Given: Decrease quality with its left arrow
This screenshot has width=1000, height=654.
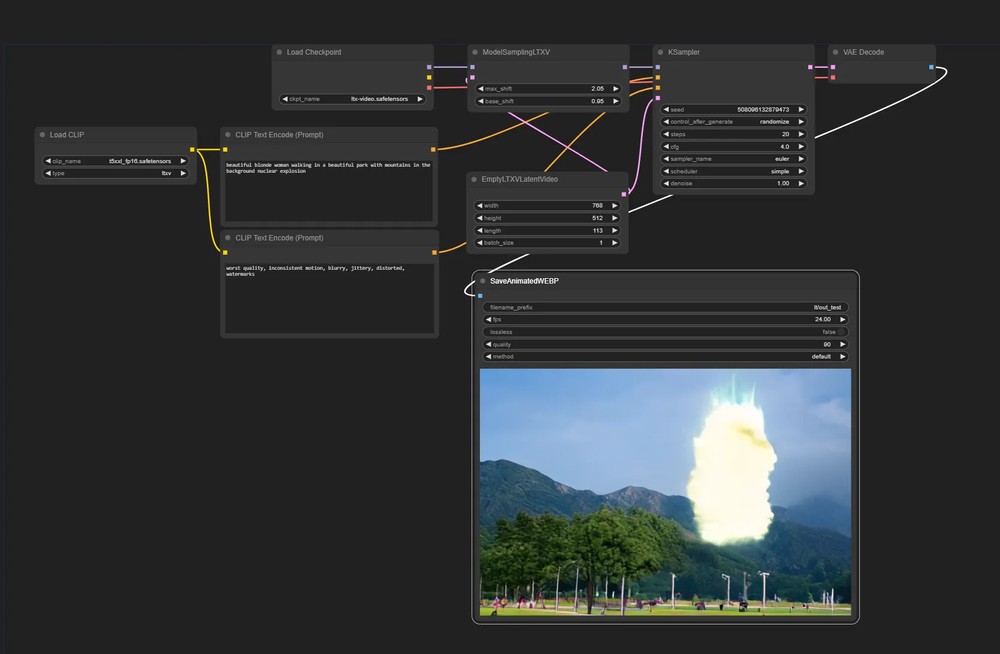Looking at the screenshot, I should [489, 345].
